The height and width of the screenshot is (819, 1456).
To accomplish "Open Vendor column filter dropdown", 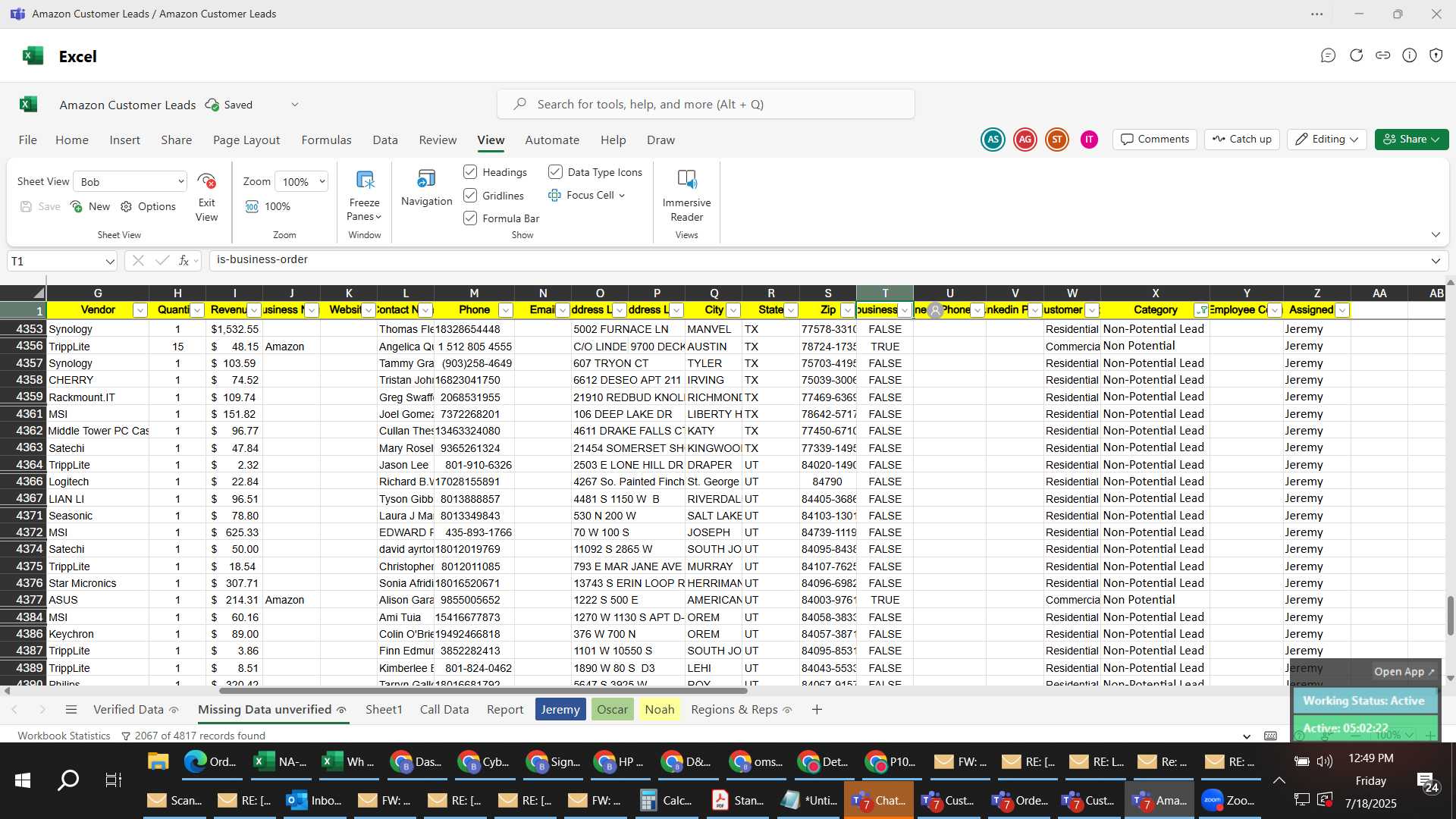I will [x=140, y=310].
